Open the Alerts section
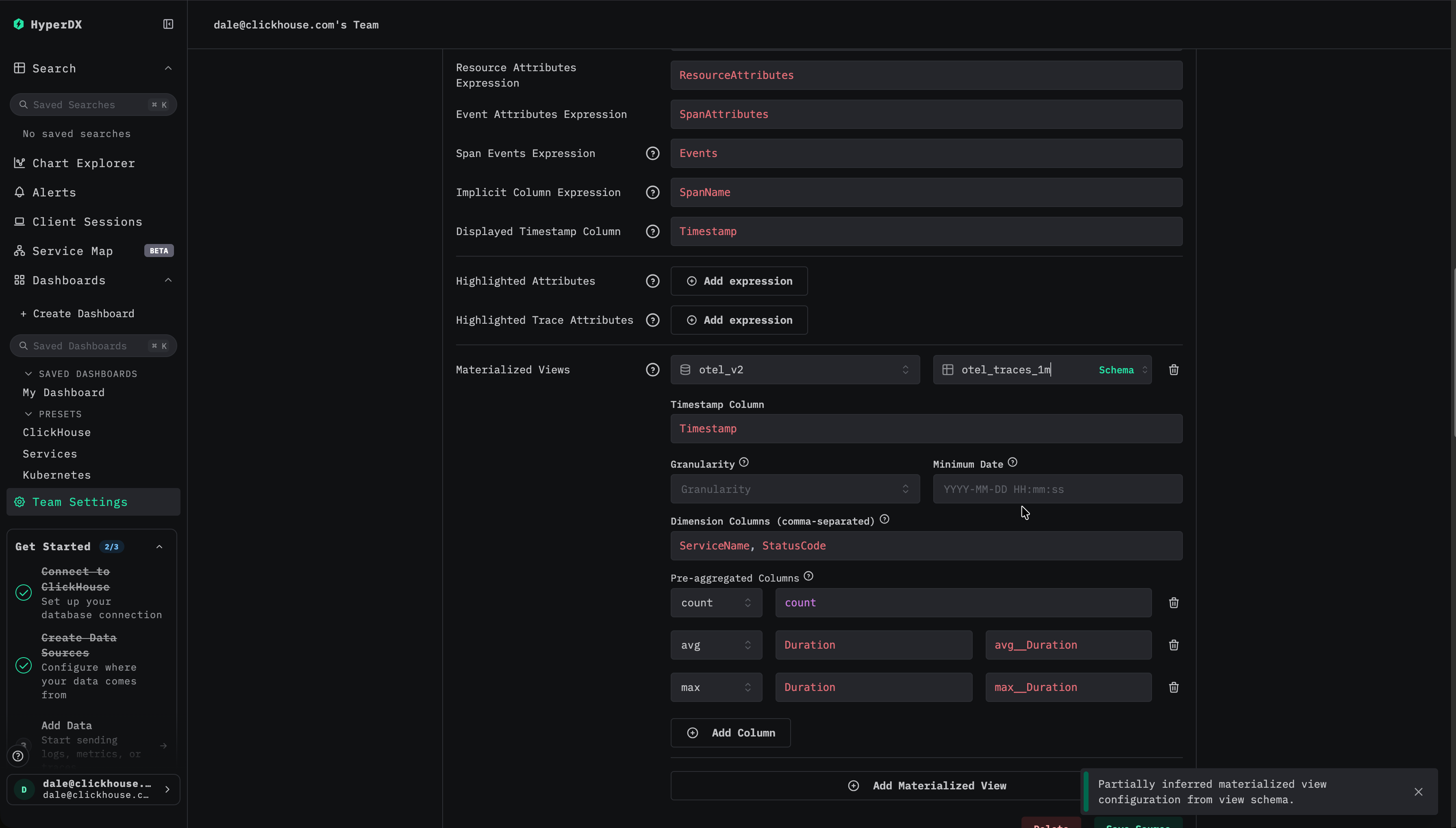1456x828 pixels. click(53, 192)
